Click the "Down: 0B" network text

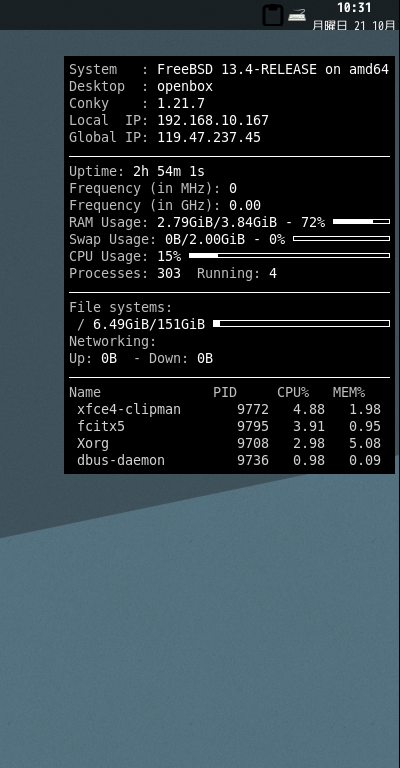coord(181,359)
